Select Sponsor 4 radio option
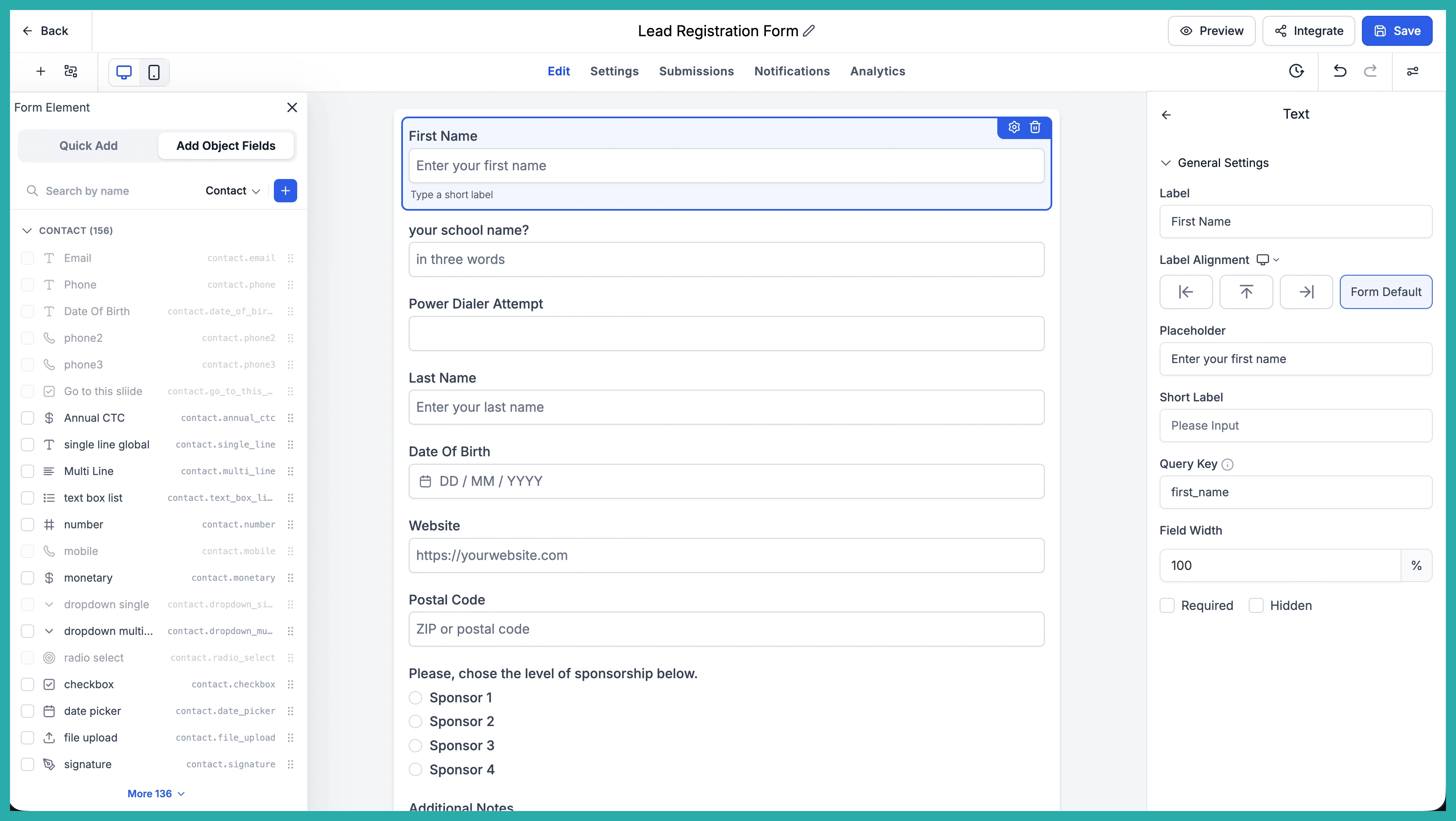 point(415,769)
